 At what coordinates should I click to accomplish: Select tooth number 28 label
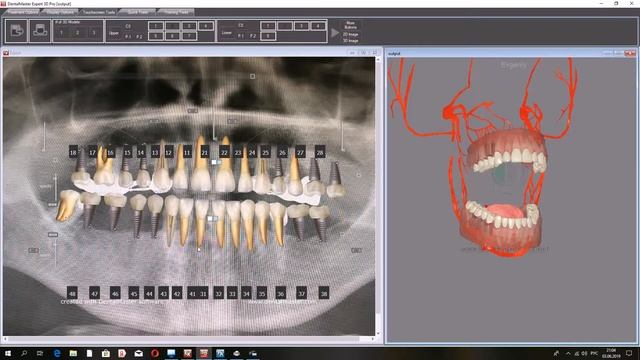tap(320, 153)
